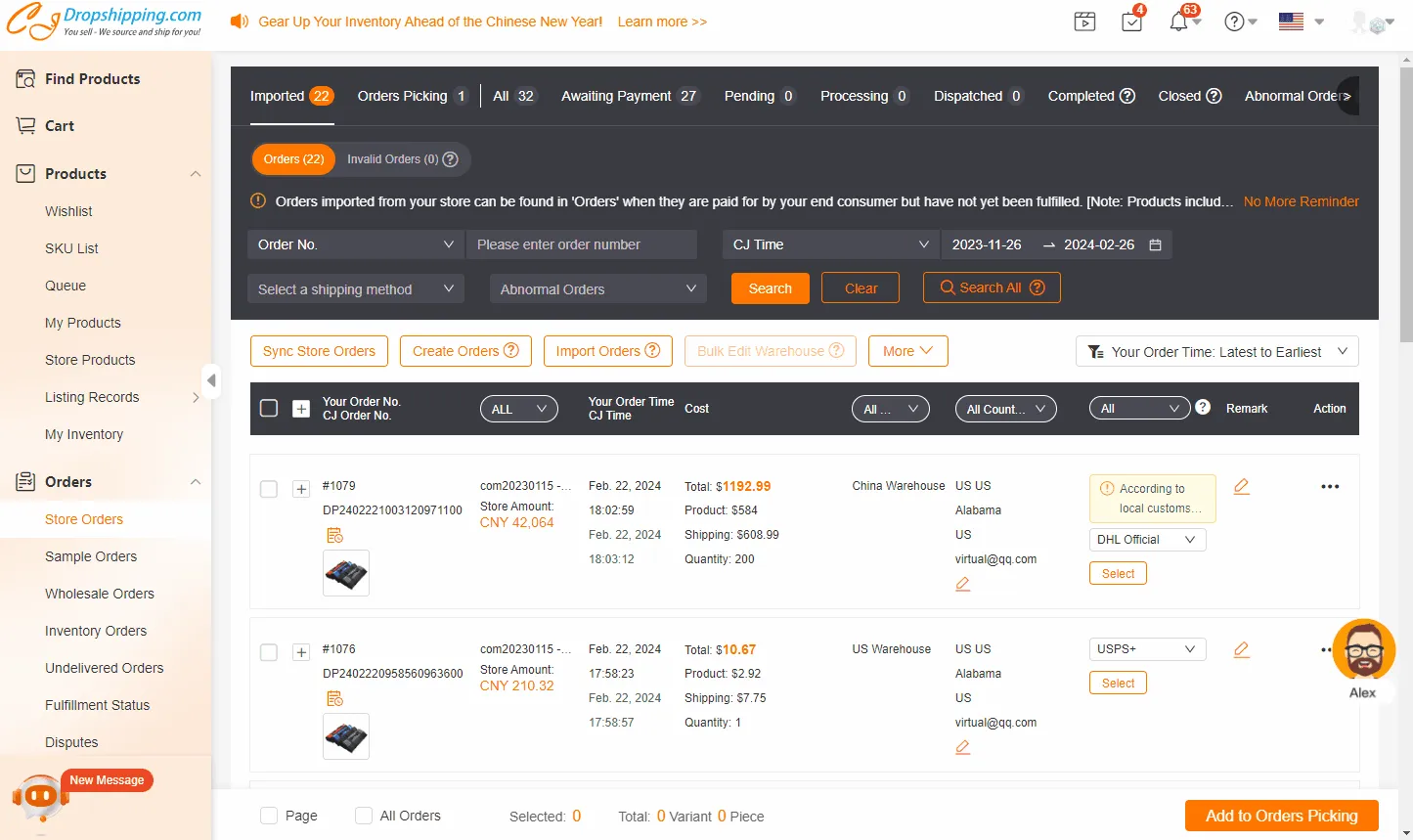This screenshot has height=840, width=1413.
Task: Open DHL Official shipping dropdown
Action: tap(1147, 540)
